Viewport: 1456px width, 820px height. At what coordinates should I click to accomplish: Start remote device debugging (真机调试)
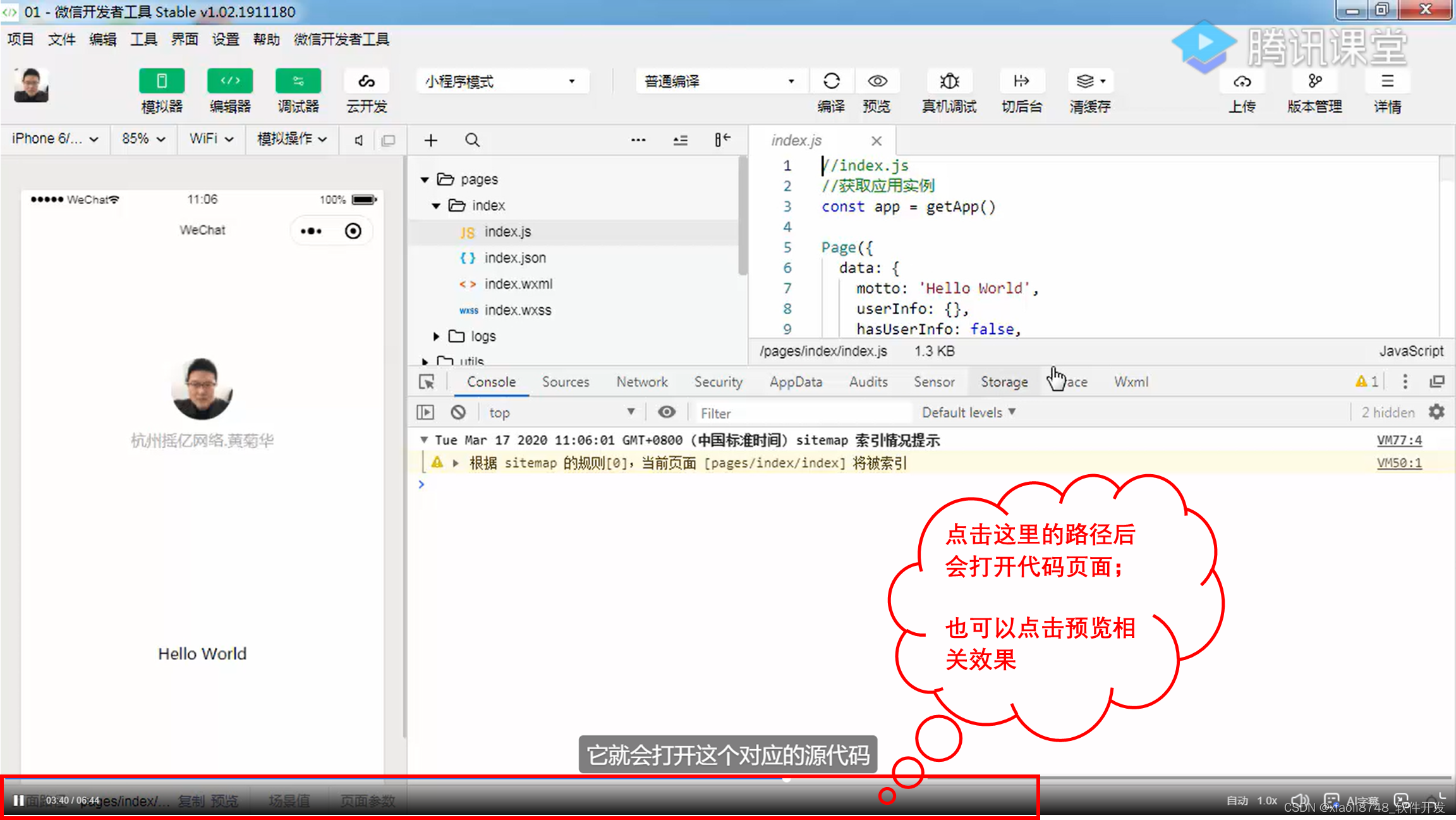[949, 81]
